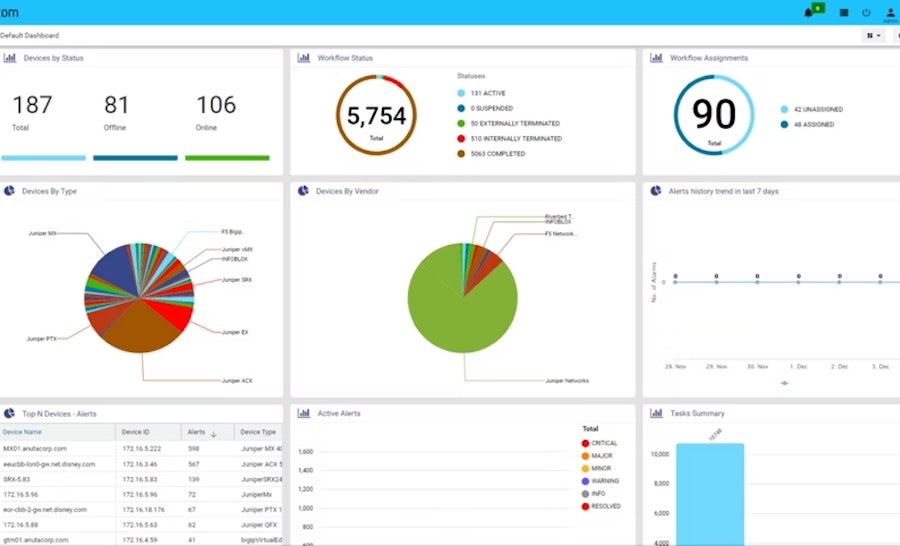This screenshot has width=900, height=546.
Task: Click the grid menu icon in header
Action: [x=844, y=12]
